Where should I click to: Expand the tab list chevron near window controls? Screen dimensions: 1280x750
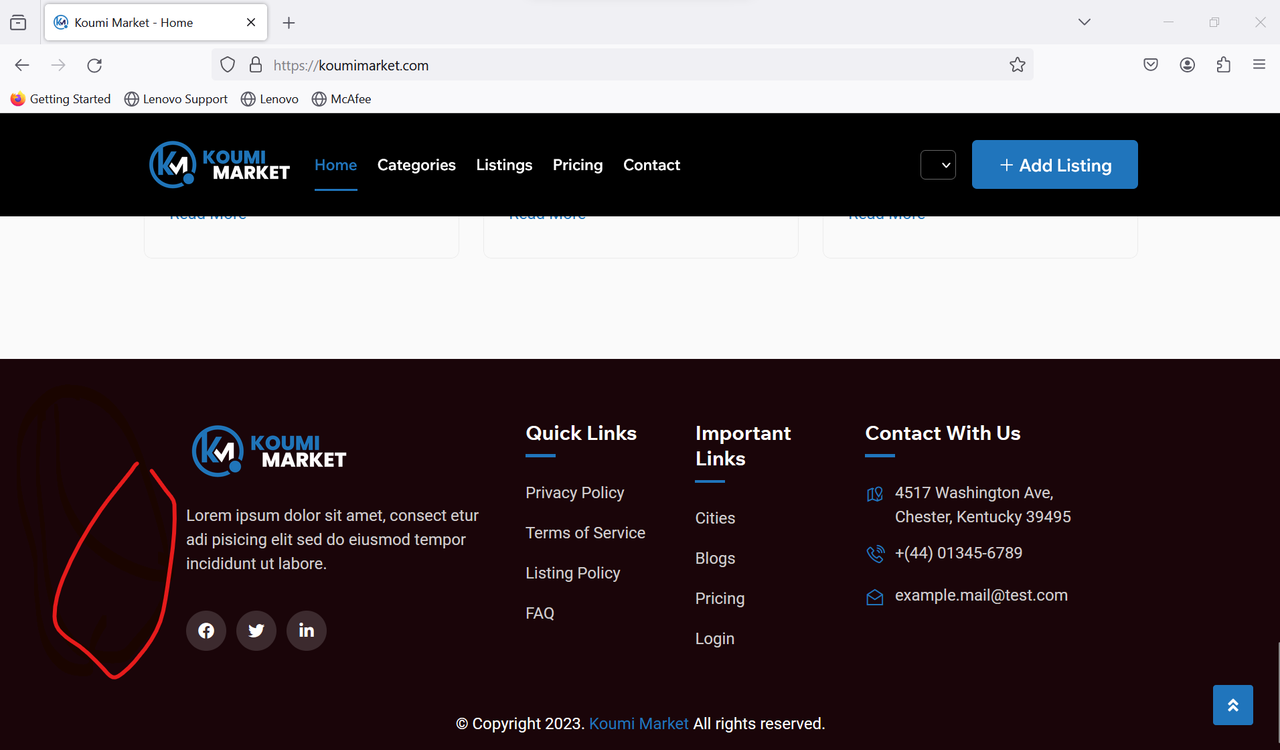tap(1084, 21)
